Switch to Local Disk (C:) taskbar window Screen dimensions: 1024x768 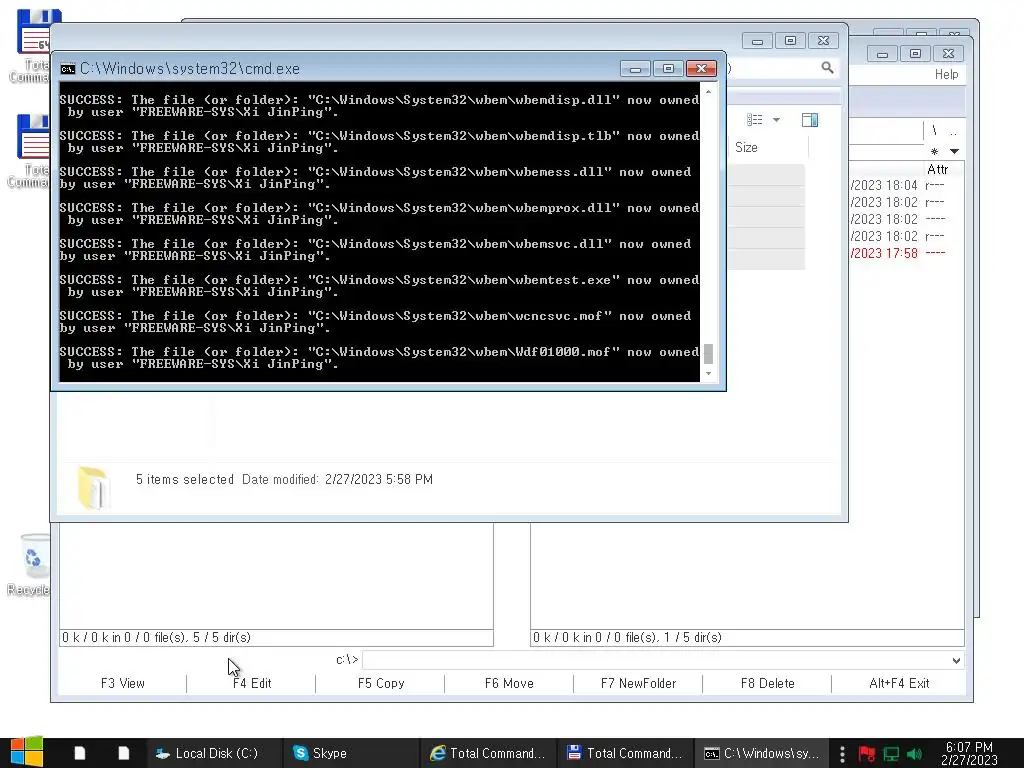tap(208, 753)
